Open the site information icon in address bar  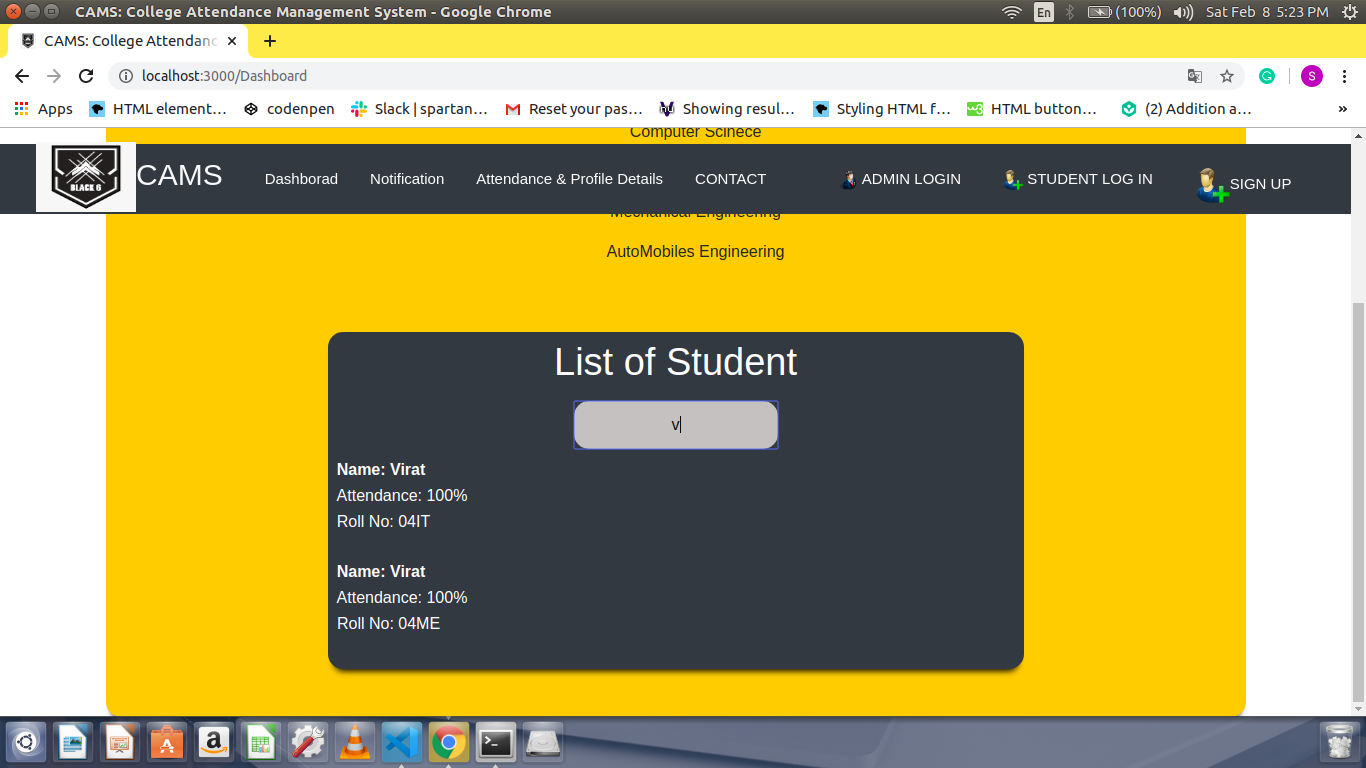click(126, 76)
